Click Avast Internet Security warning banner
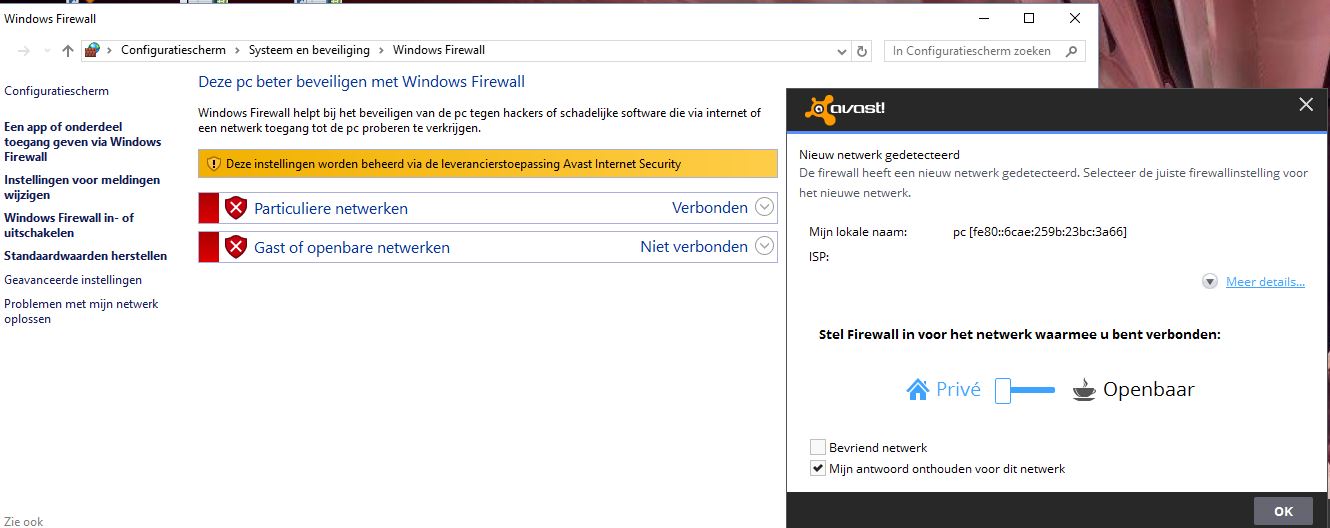Image resolution: width=1330 pixels, height=528 pixels. [488, 164]
